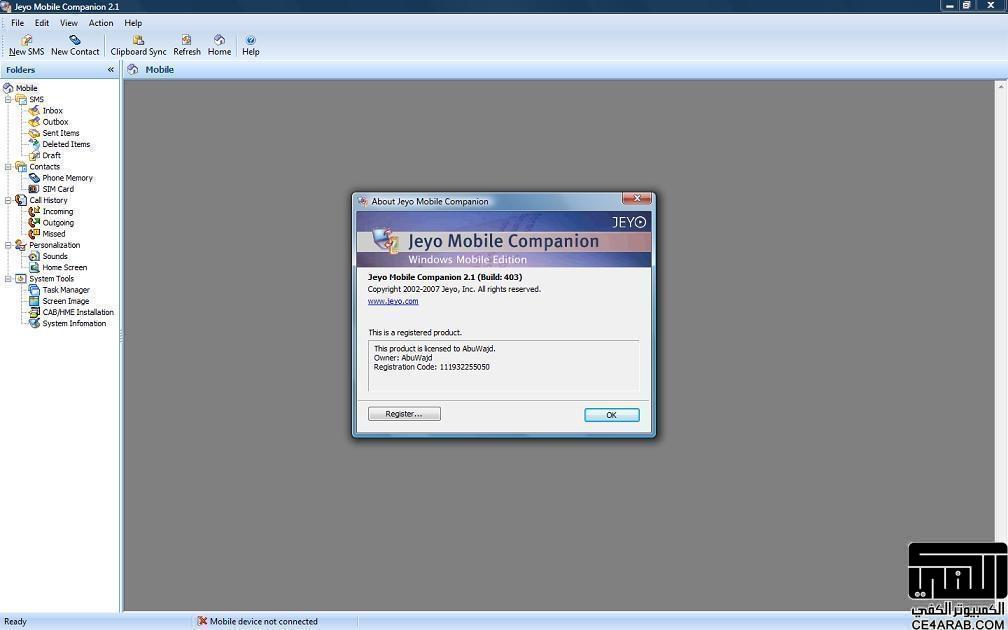Select the Sent Items folder icon
The height and width of the screenshot is (630, 1008).
coord(34,133)
